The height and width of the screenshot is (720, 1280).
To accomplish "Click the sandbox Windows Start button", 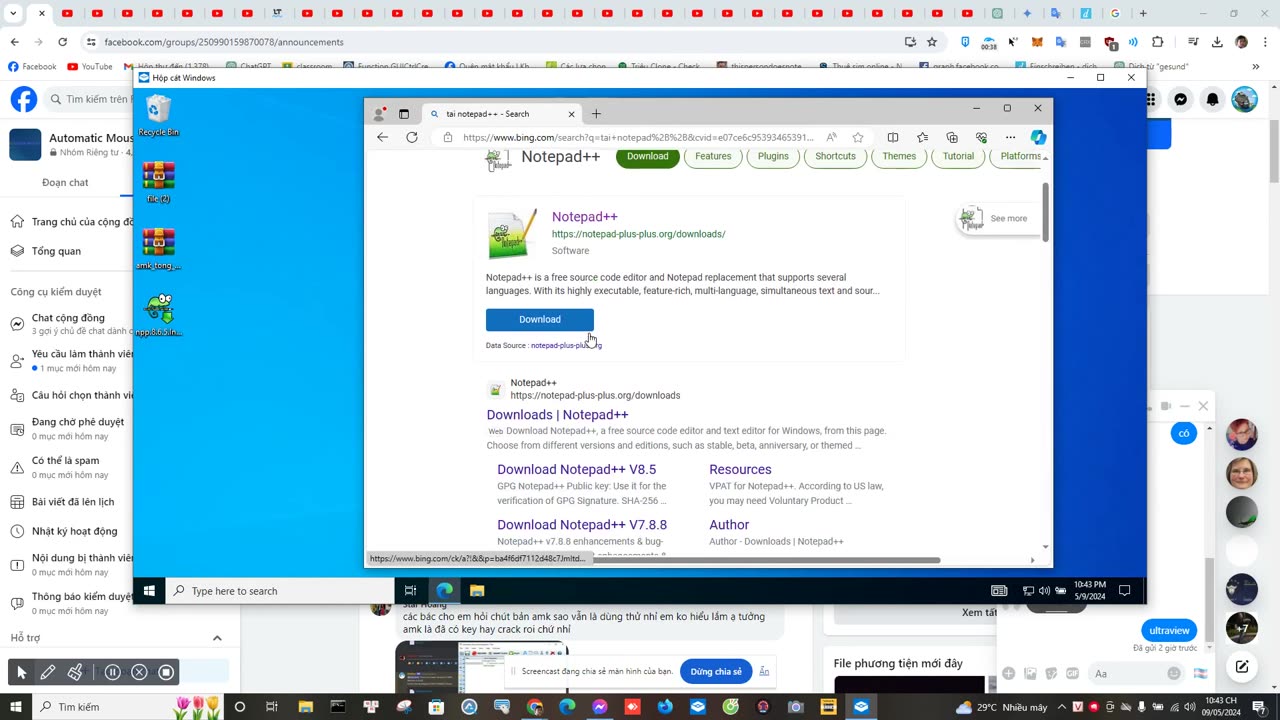I will pos(149,591).
